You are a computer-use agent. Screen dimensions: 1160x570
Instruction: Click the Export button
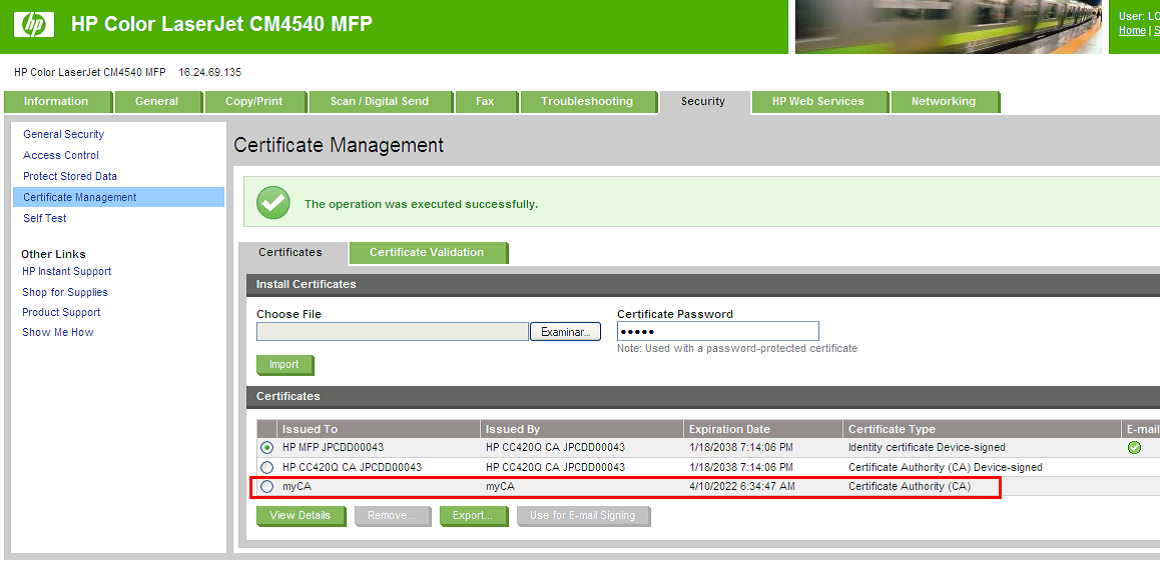click(x=470, y=516)
